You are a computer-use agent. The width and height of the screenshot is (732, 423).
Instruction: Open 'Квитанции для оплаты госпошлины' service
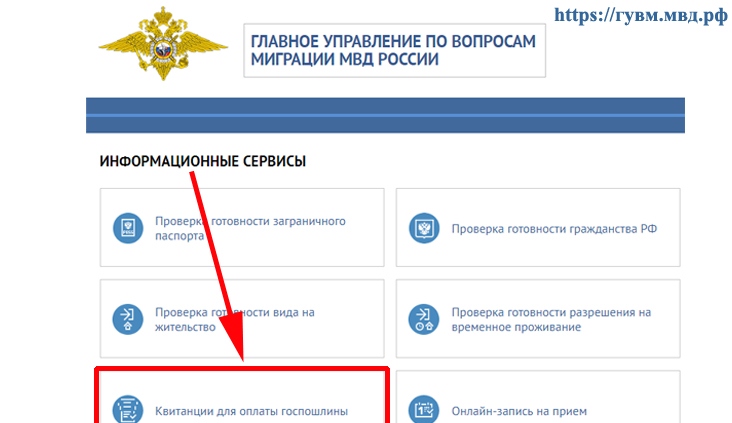click(251, 411)
